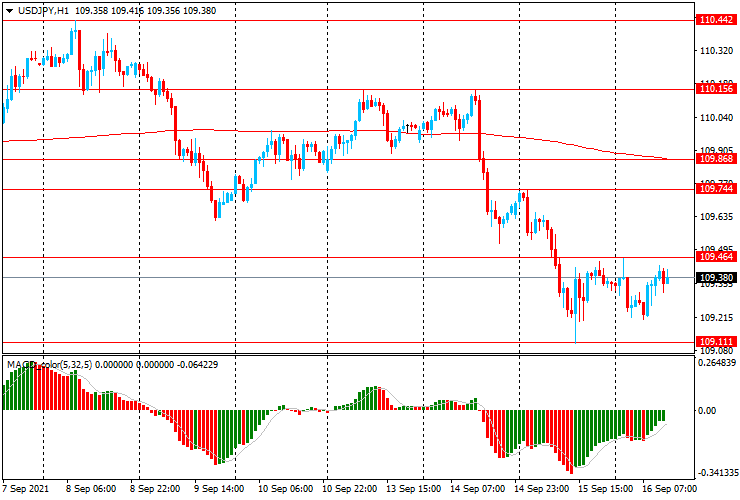
Task: Click the small black up-arrow marker on the chart
Action: point(408,128)
